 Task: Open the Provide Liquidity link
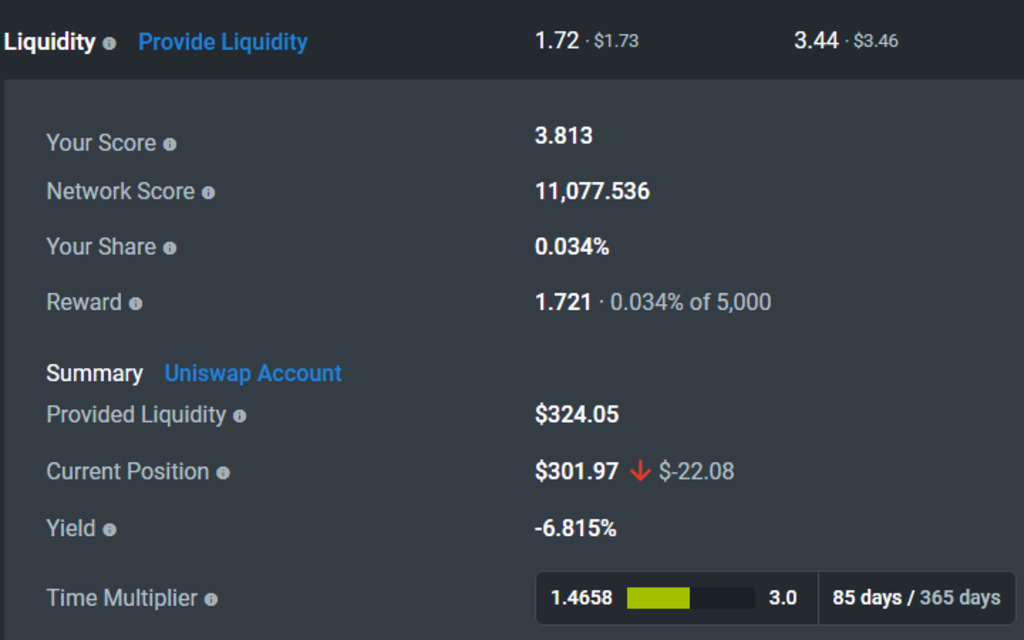(x=223, y=42)
